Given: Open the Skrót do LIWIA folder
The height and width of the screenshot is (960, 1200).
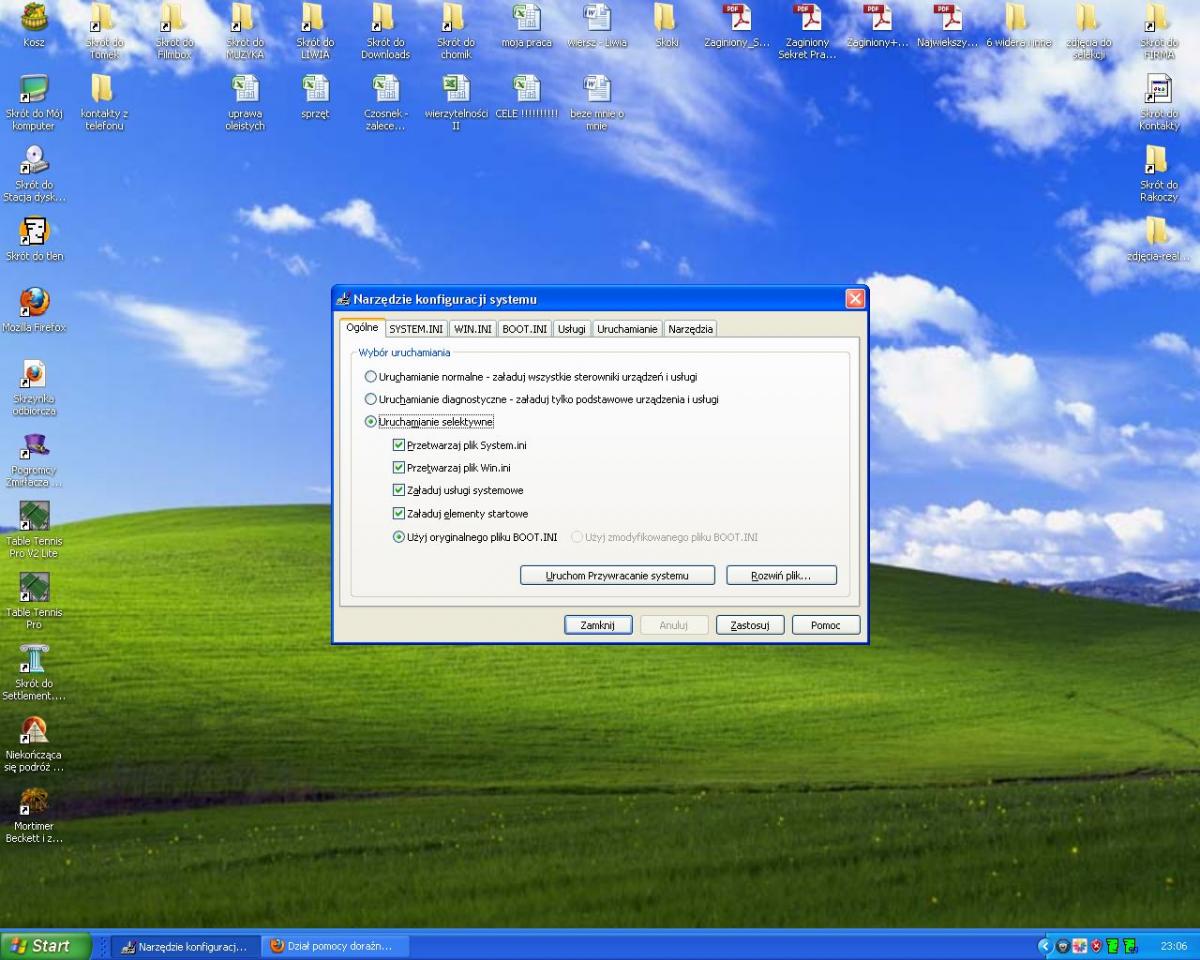Looking at the screenshot, I should coord(315,30).
